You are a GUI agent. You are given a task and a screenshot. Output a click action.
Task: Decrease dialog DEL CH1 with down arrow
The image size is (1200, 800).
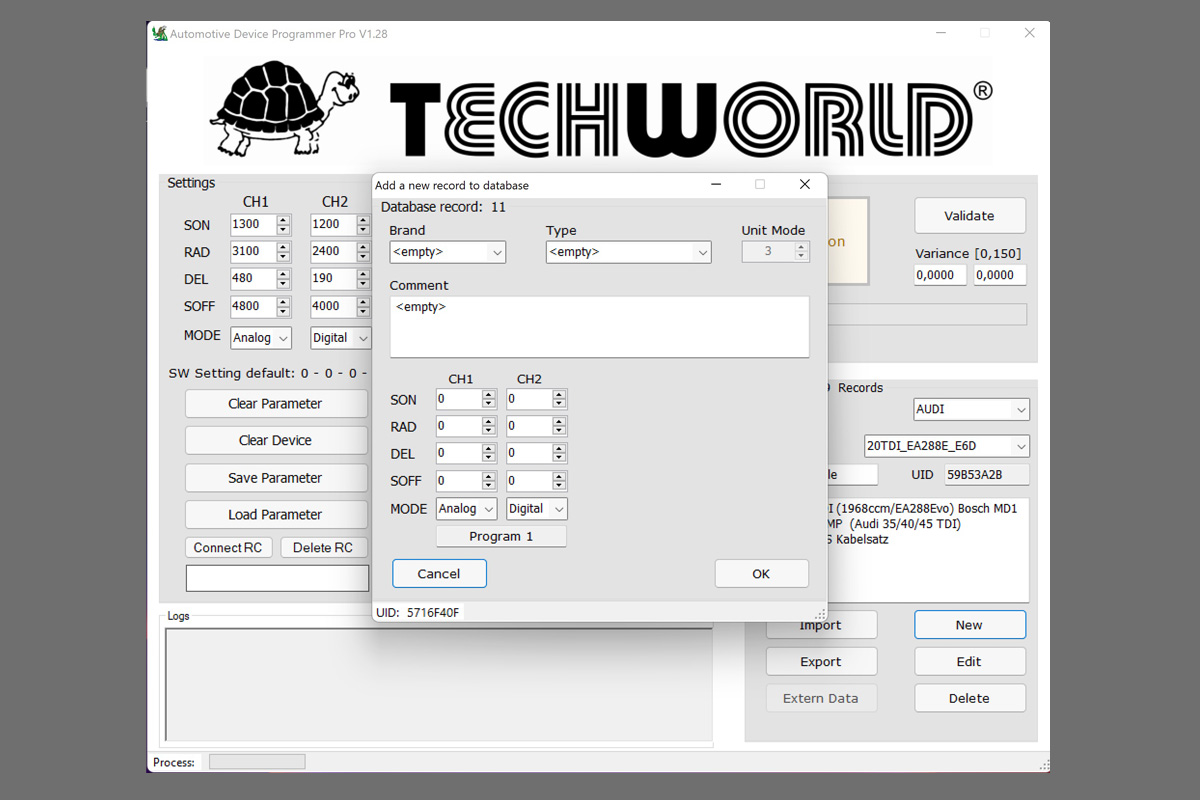point(489,459)
